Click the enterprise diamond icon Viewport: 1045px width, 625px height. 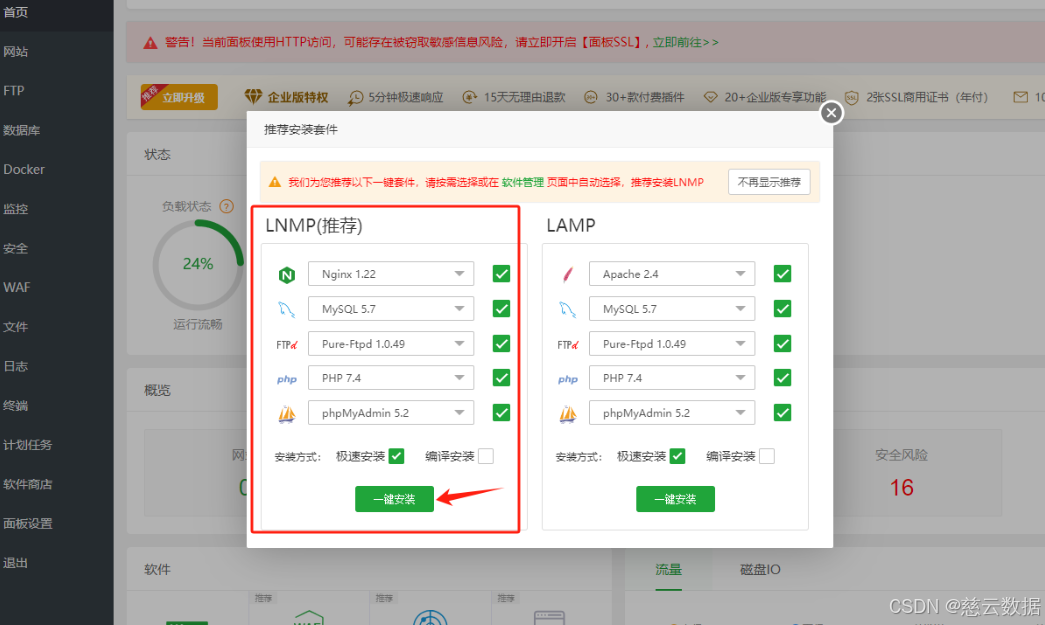coord(253,97)
